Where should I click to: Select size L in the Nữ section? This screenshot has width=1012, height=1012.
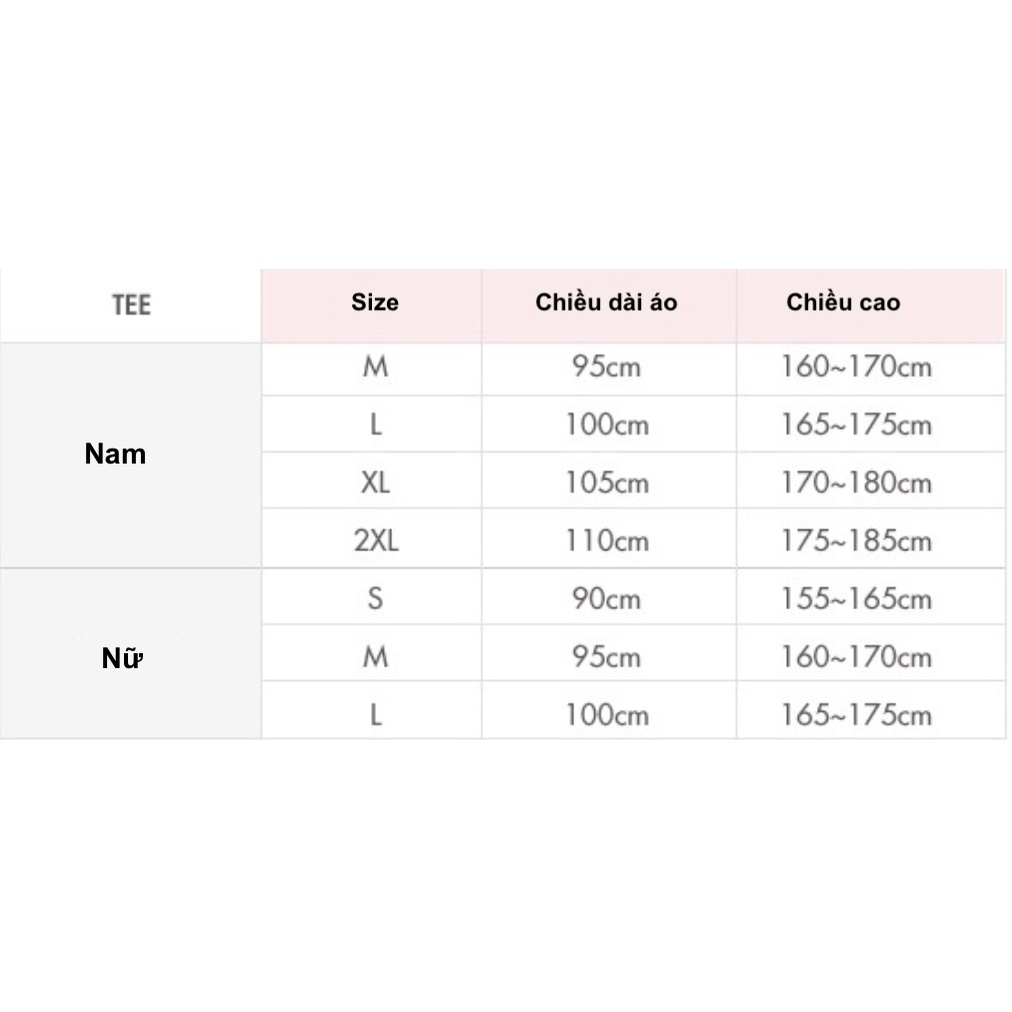[375, 715]
